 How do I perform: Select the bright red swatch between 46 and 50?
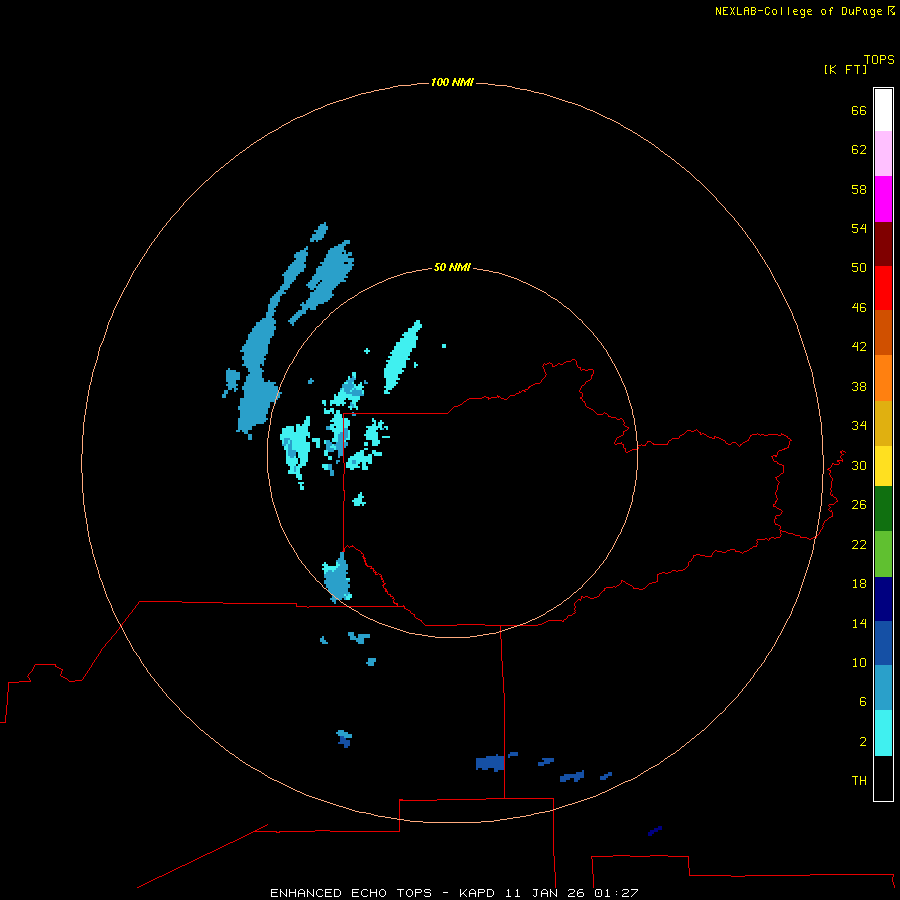(883, 288)
